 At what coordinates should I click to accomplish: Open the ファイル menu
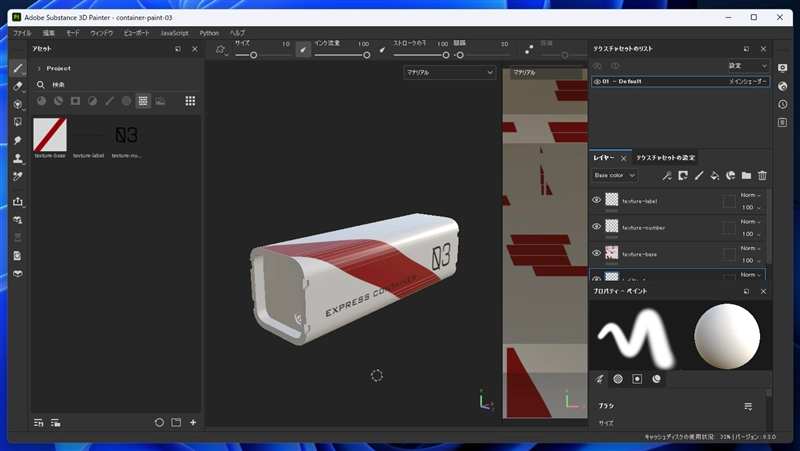point(21,33)
